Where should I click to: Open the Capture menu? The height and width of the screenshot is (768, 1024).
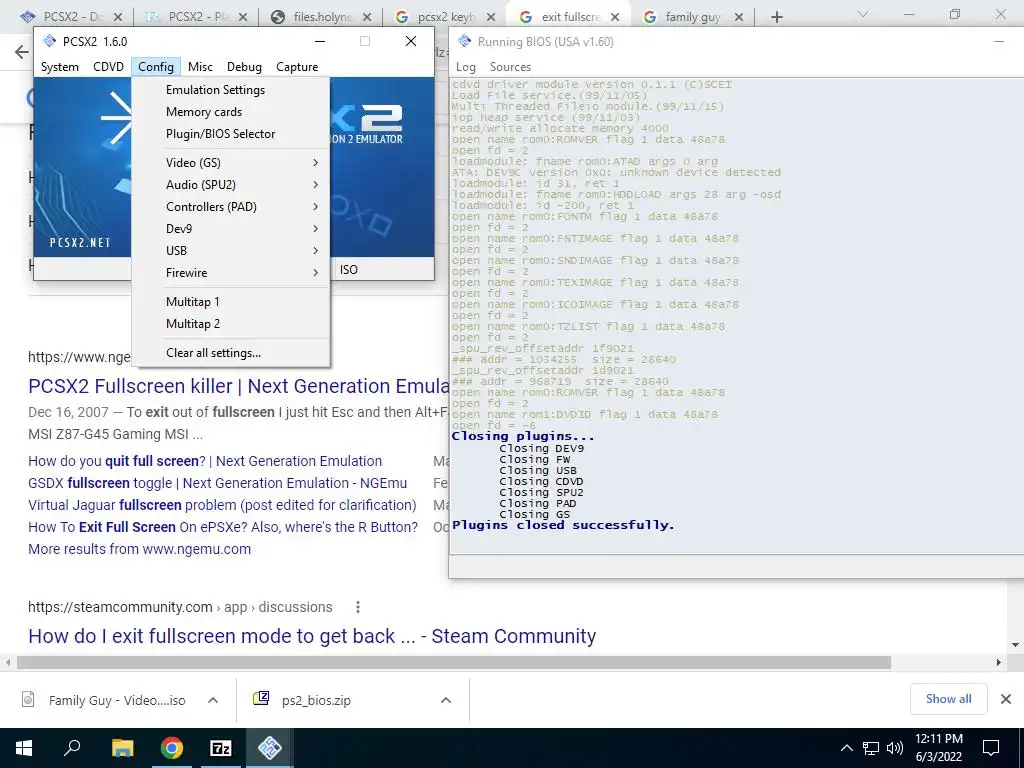click(297, 67)
